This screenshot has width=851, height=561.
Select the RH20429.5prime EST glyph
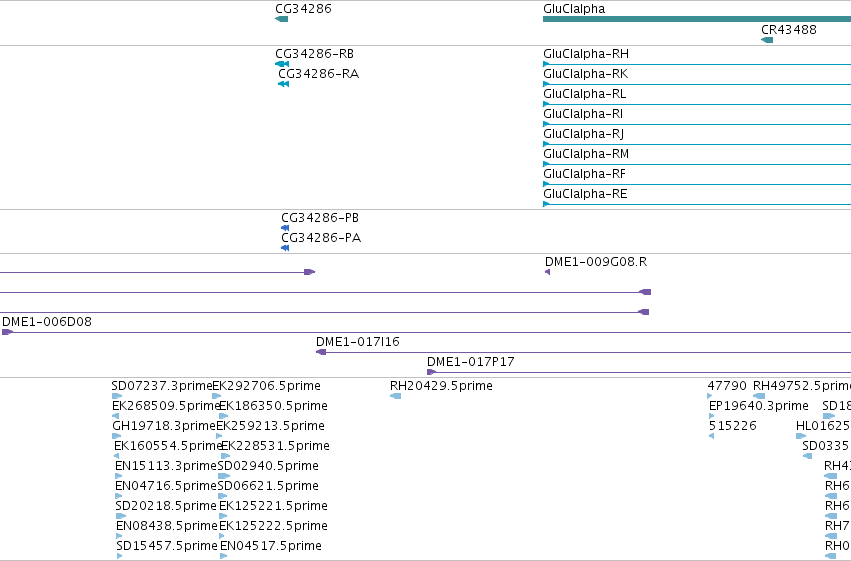396,396
